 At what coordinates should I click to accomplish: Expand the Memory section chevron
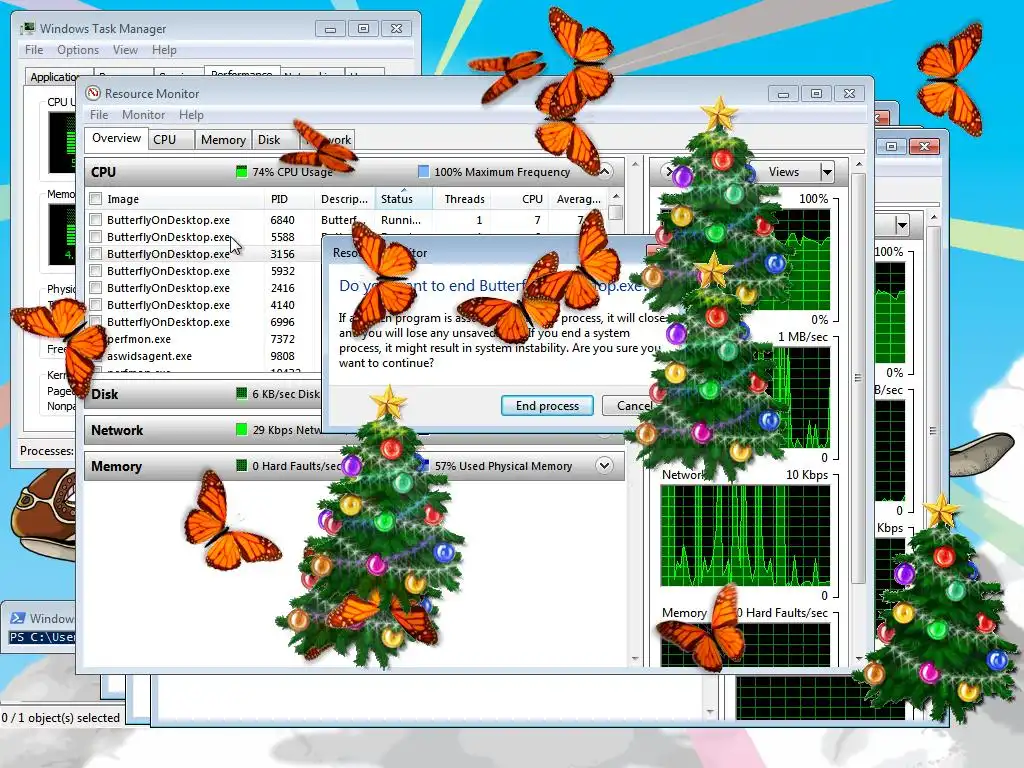[605, 466]
